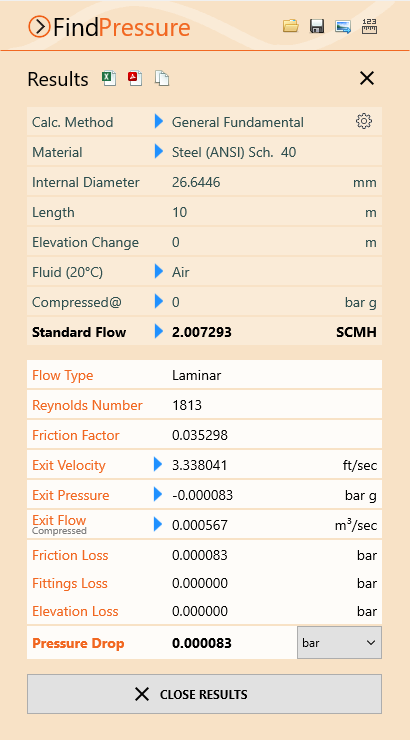410x740 pixels.
Task: Click the Friction Loss label
Action: [70, 555]
